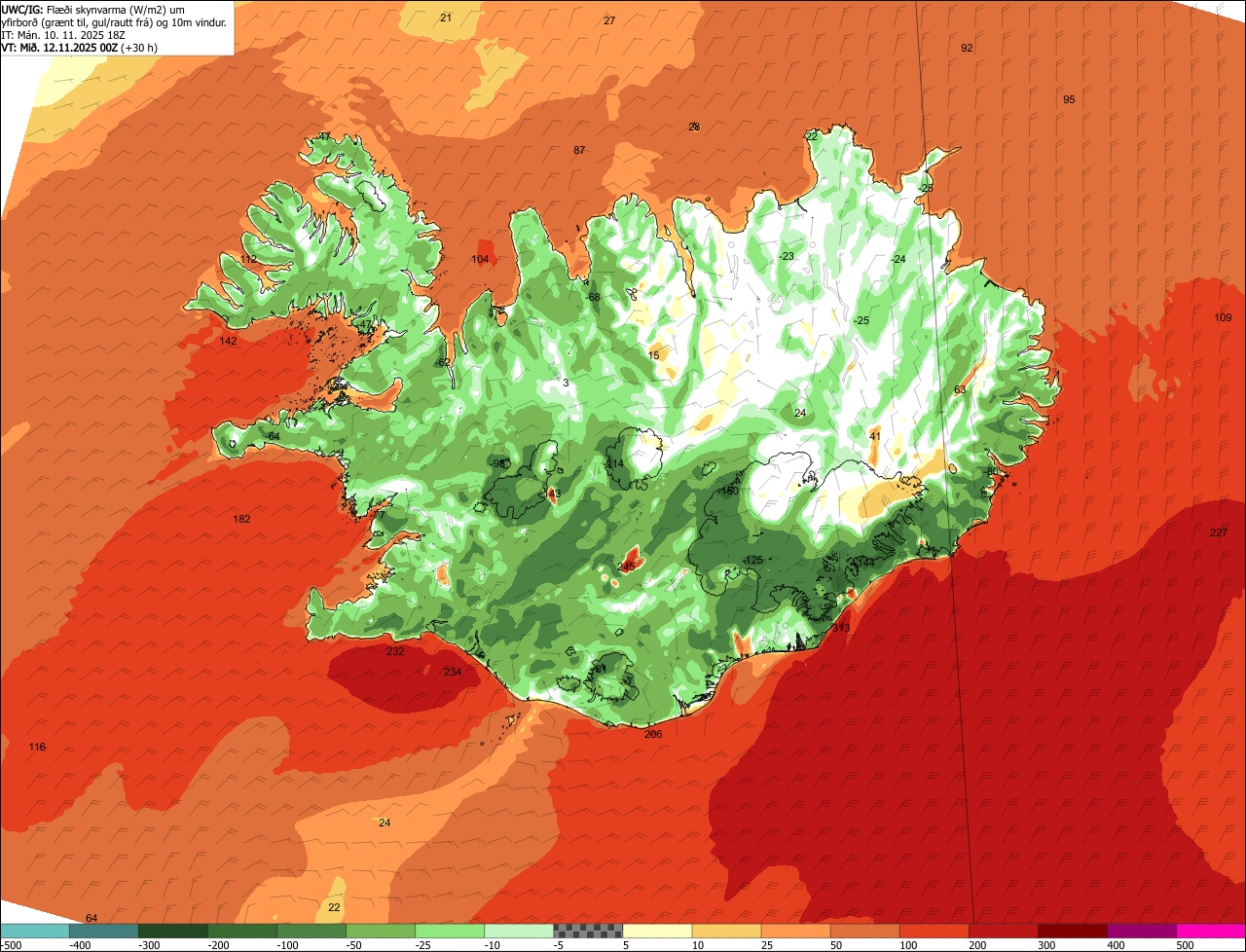
Task: Click the flux value 227 over the eastern sea
Action: coord(1219,532)
